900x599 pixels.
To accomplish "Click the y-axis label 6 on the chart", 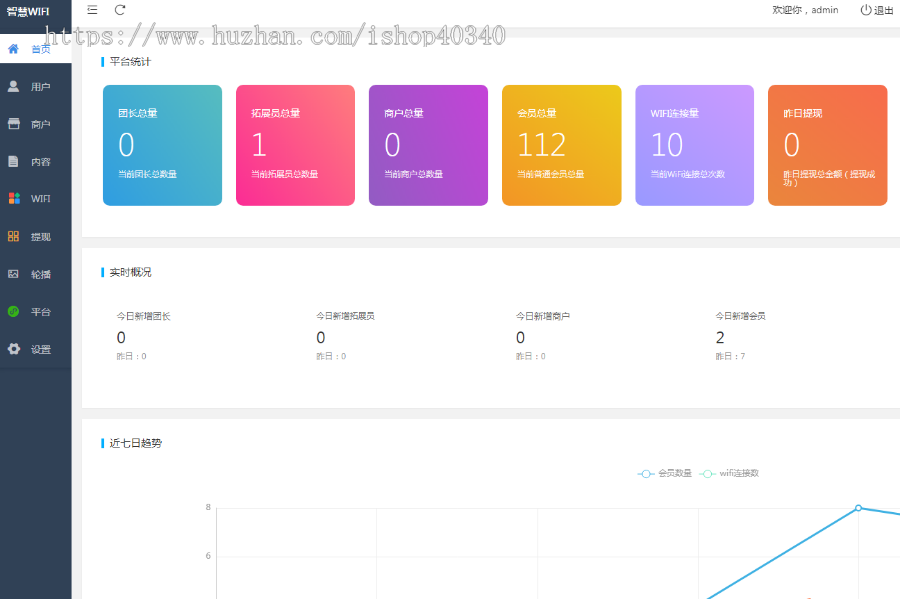I will click(x=208, y=556).
